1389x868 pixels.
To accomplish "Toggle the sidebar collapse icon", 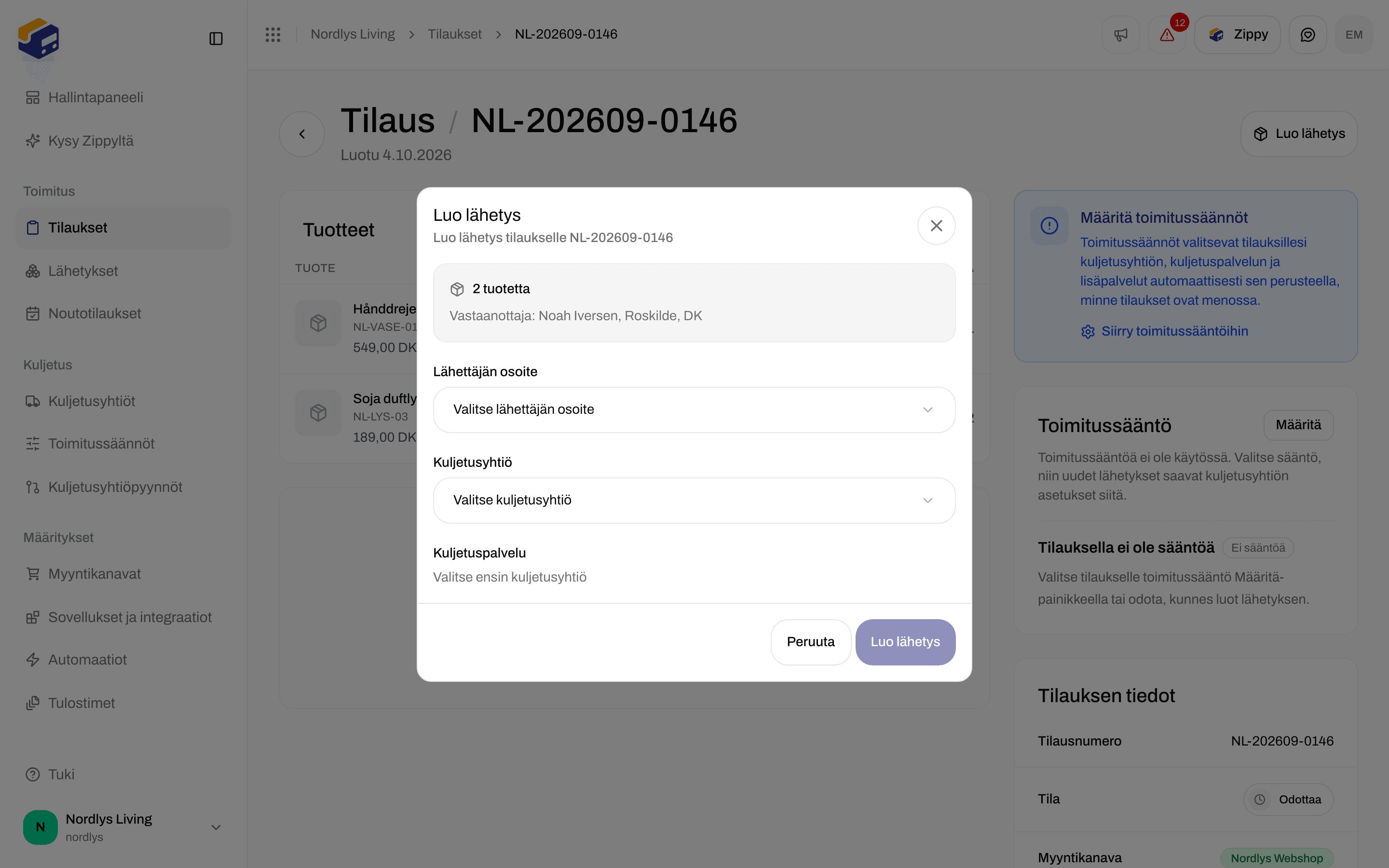I will pos(216,39).
